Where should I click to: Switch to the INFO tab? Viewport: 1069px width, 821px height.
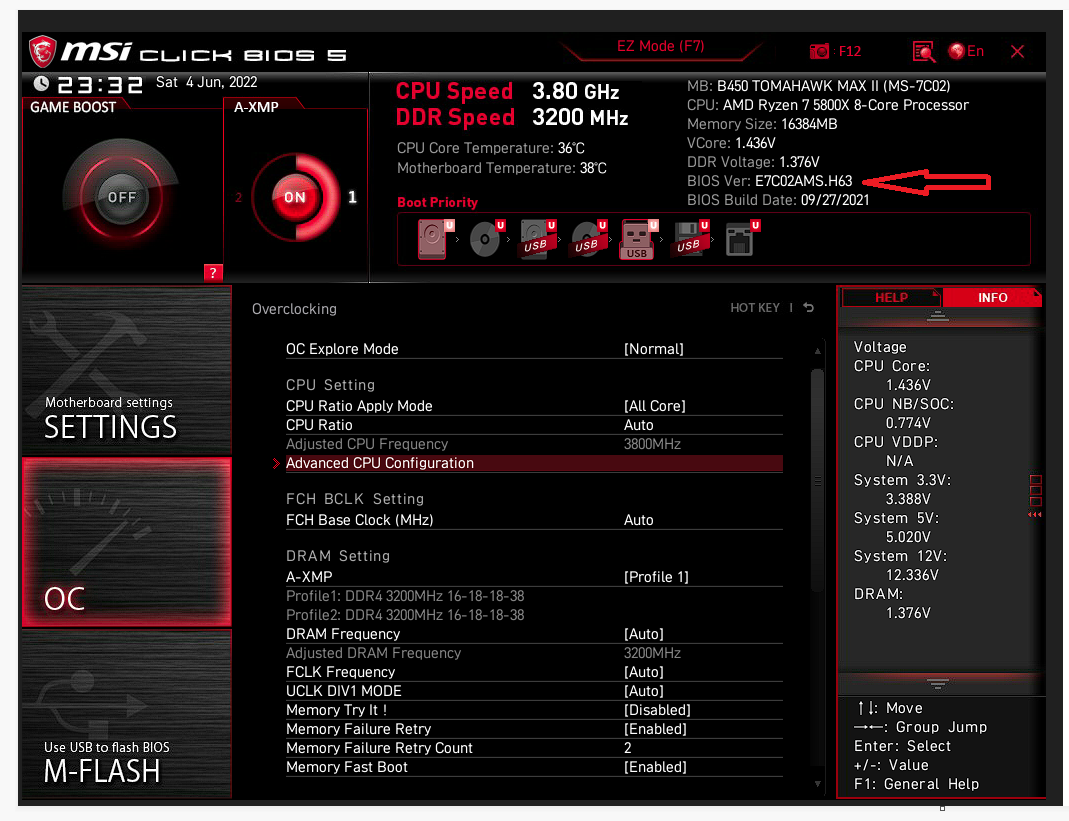click(x=992, y=297)
